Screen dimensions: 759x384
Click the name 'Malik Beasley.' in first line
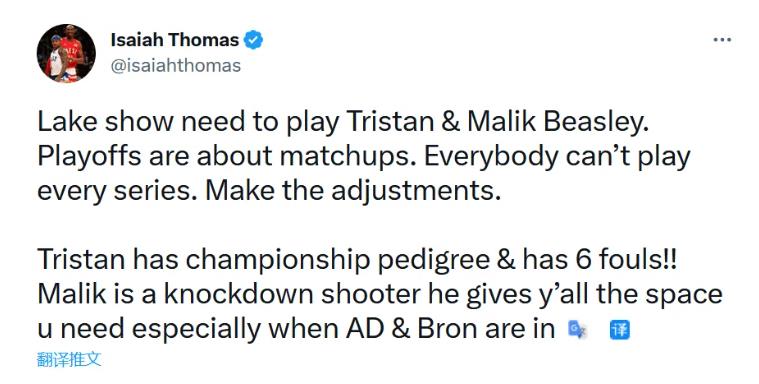click(558, 122)
